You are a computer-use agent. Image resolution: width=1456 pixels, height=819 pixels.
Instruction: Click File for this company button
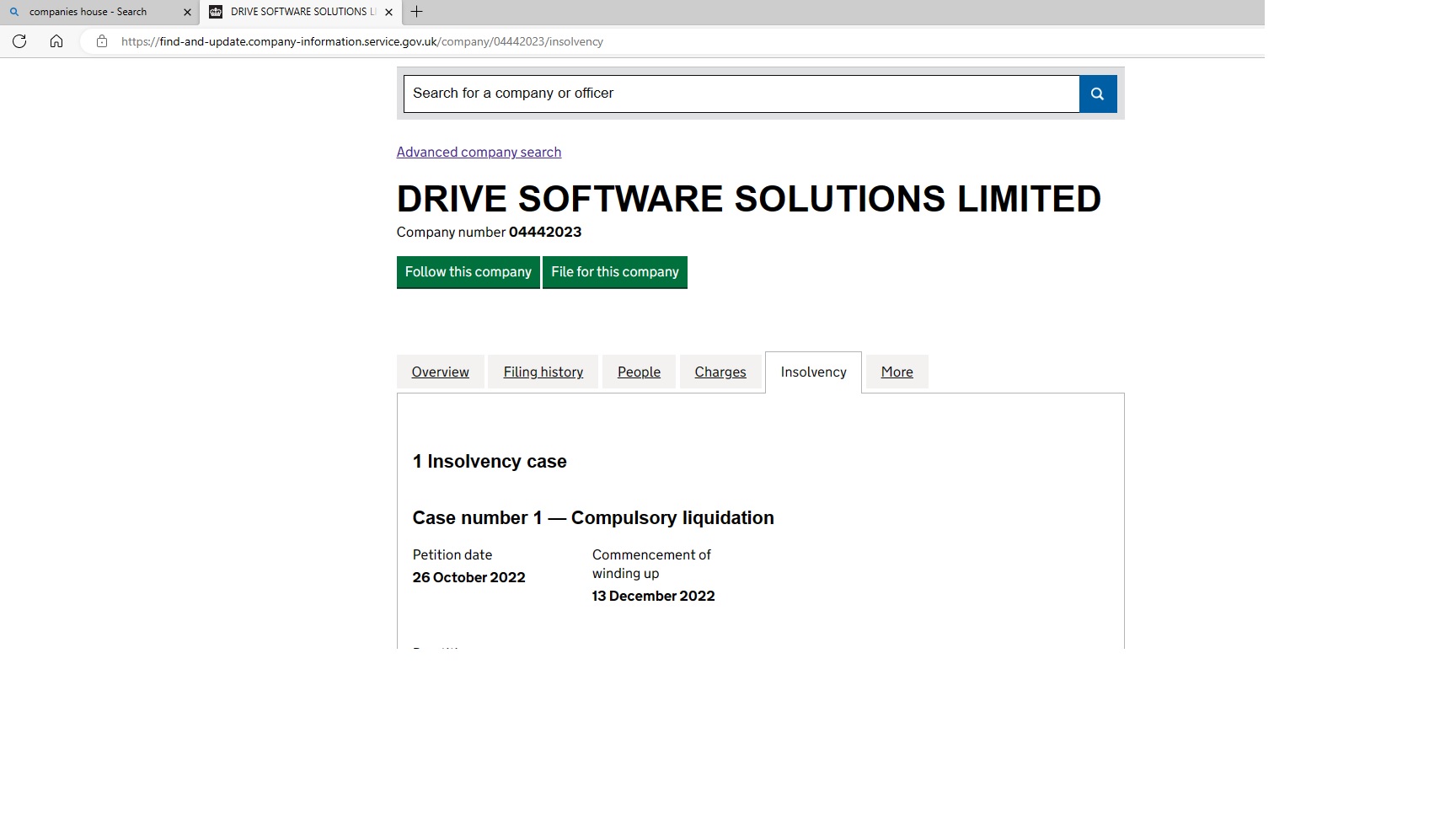click(615, 272)
